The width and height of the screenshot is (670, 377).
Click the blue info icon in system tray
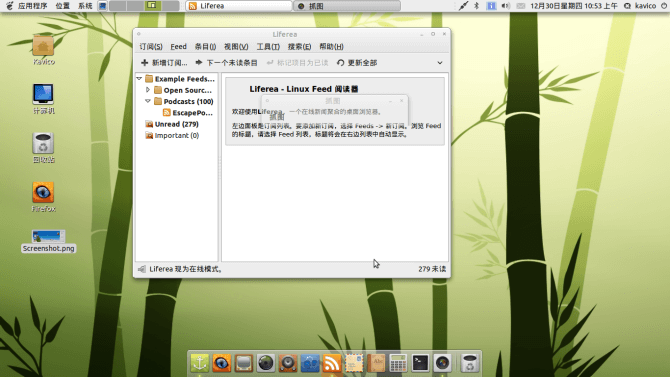[491, 6]
